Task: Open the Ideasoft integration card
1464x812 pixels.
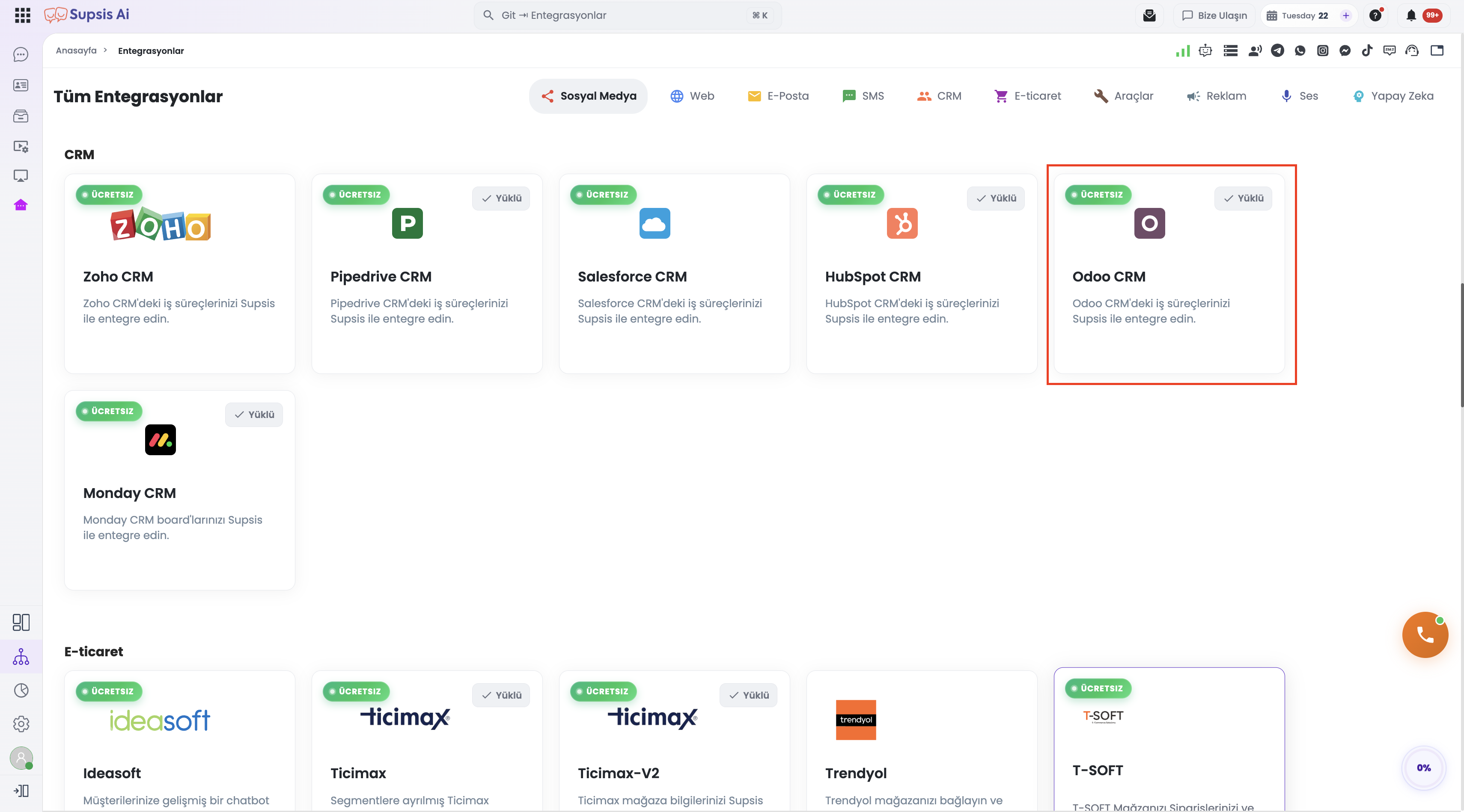Action: point(180,741)
